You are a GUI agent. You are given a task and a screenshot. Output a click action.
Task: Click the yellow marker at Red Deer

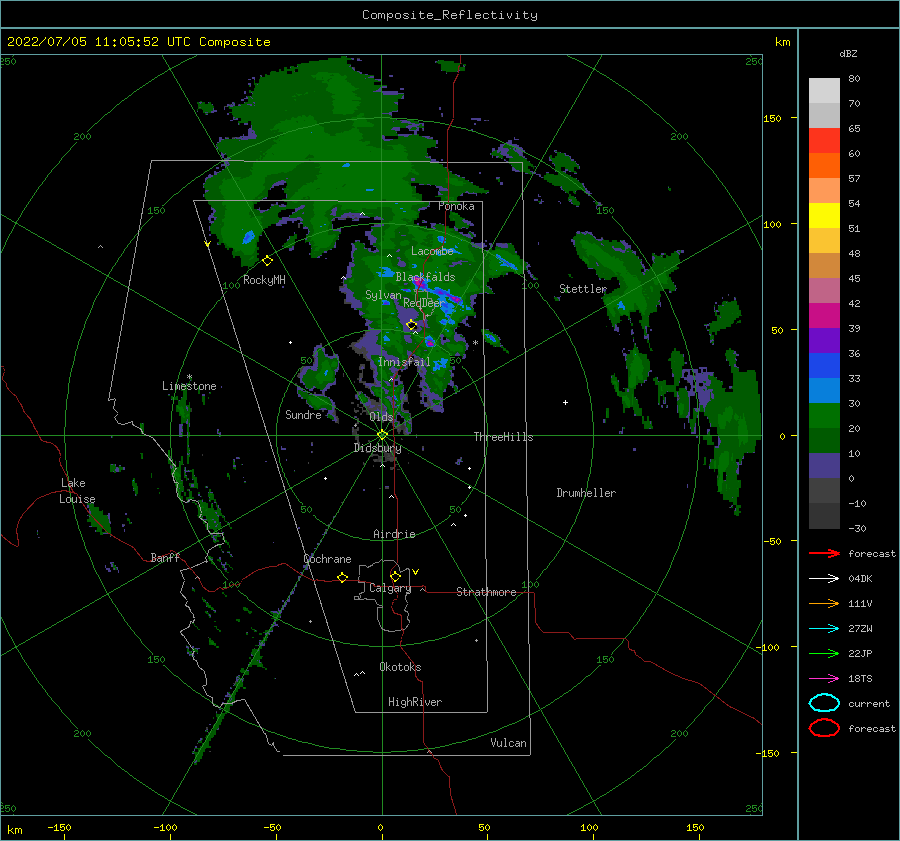pyautogui.click(x=412, y=325)
